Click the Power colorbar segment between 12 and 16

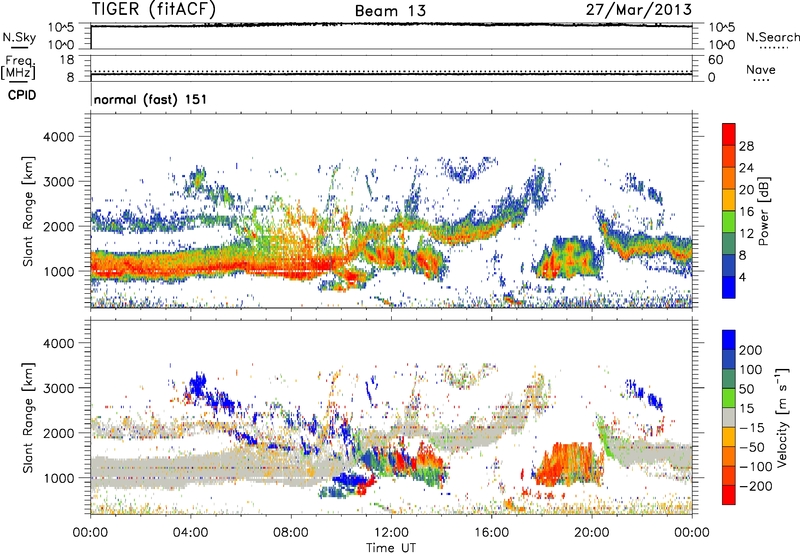[x=729, y=222]
